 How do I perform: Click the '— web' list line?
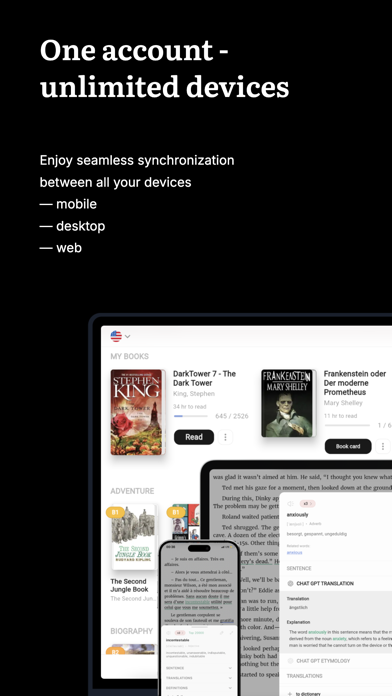pos(61,248)
